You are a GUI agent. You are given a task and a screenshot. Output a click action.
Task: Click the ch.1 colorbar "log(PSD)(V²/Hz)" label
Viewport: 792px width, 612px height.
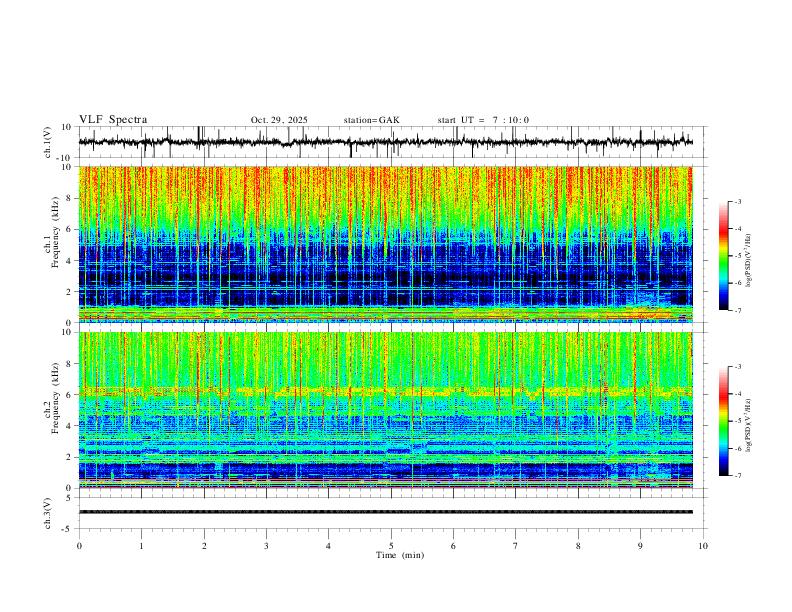749,261
